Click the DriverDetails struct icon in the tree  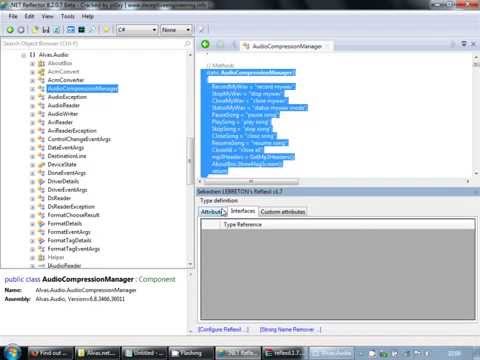click(x=41, y=181)
